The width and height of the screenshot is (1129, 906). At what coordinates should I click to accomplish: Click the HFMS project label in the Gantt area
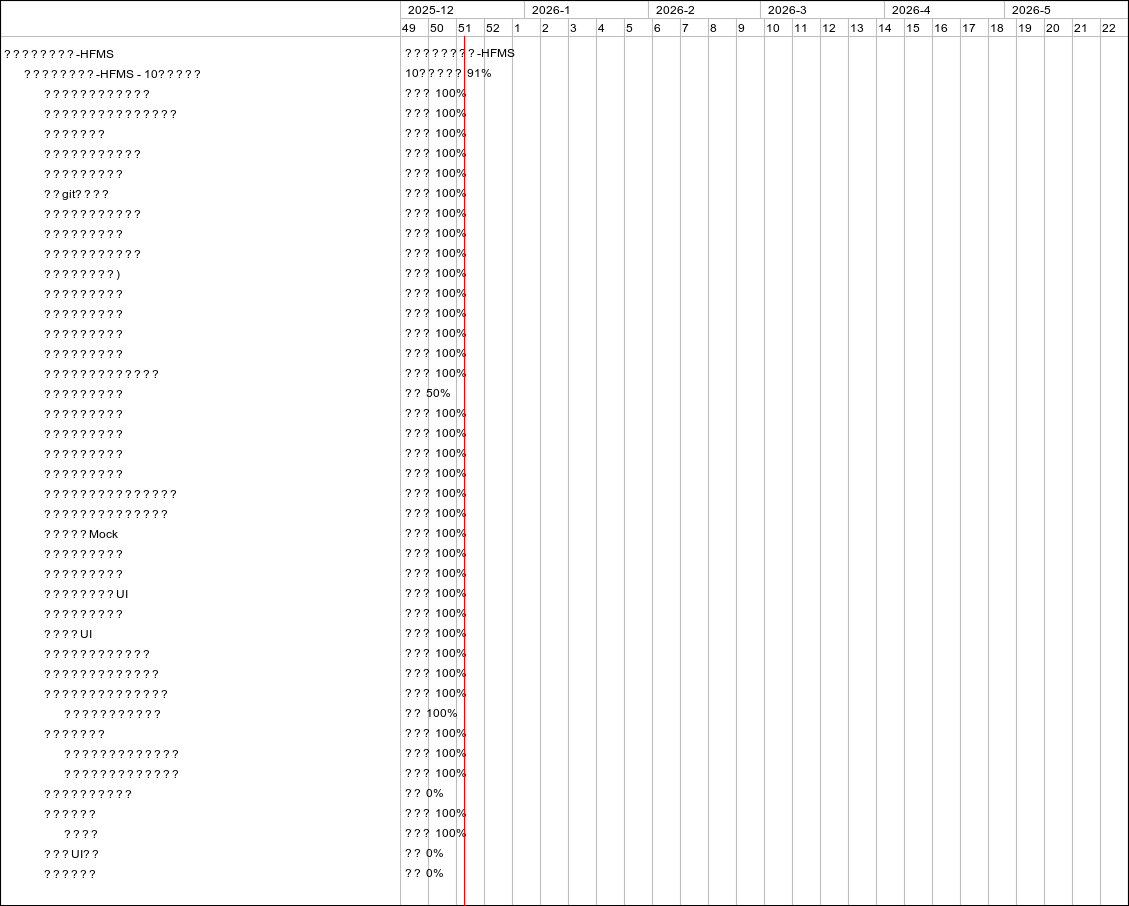pyautogui.click(x=460, y=54)
